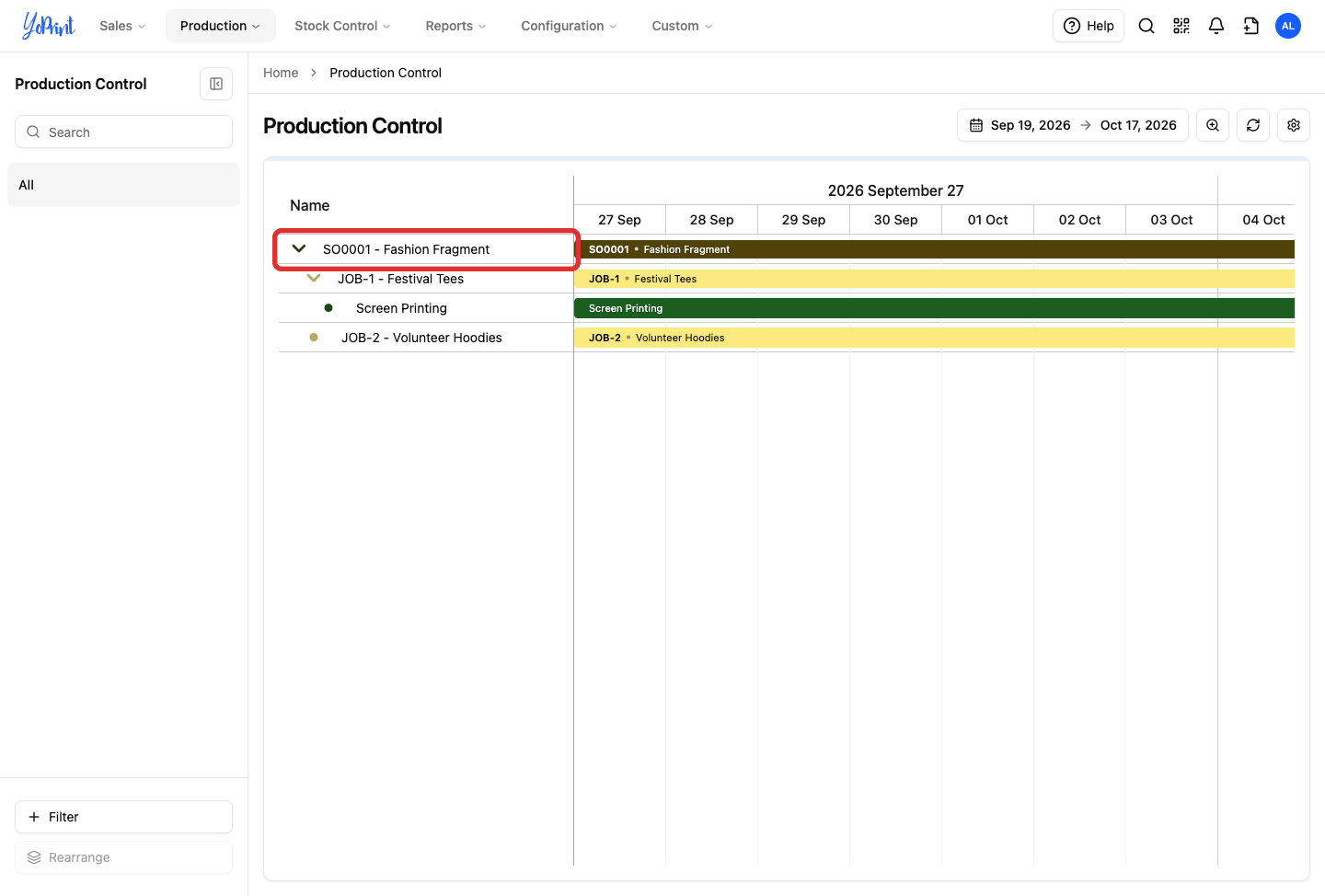Click the JOB-2 yellow dot marker
Screen dimensions: 1325x896
tap(314, 338)
